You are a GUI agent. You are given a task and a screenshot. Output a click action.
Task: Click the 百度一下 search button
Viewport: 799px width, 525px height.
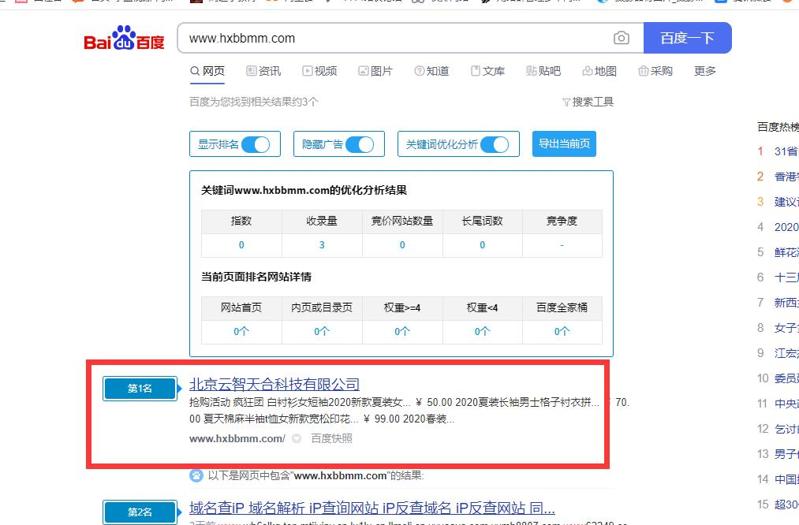687,38
